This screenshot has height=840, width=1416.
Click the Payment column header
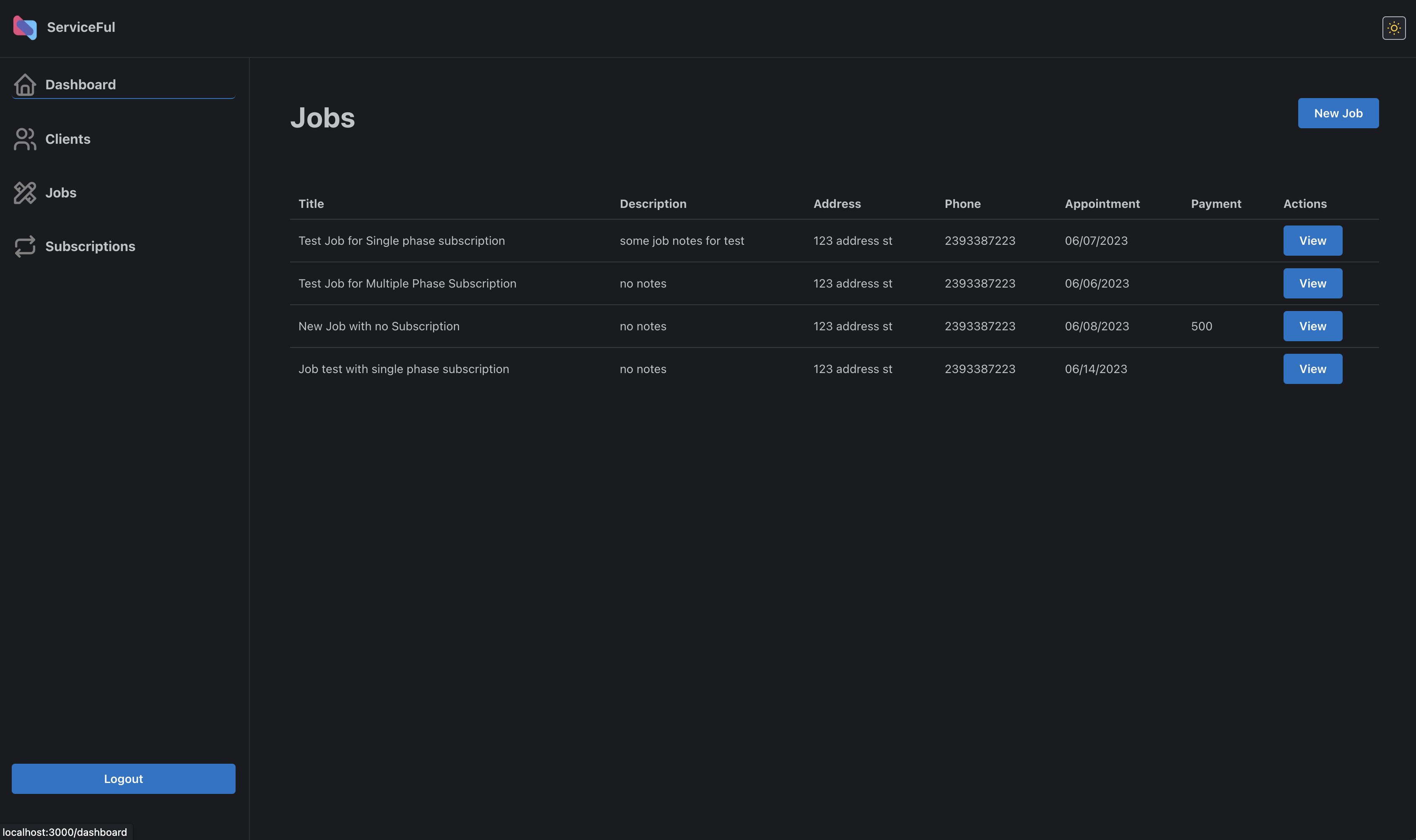[1216, 204]
